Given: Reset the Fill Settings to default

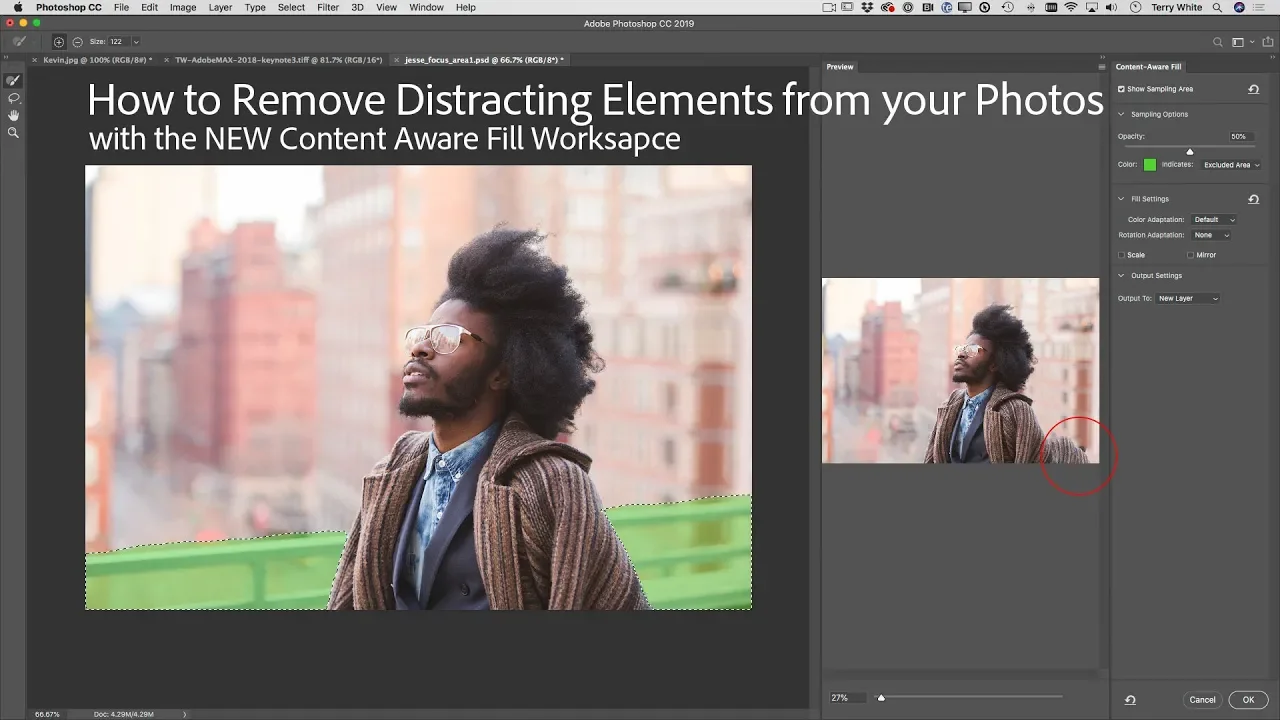Looking at the screenshot, I should [1253, 199].
